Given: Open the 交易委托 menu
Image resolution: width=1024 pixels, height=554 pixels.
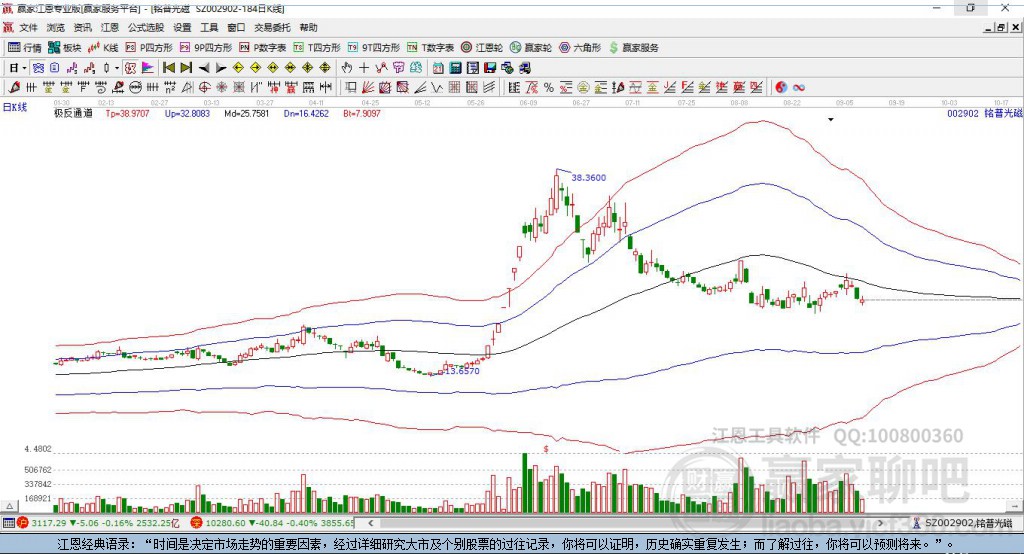Looking at the screenshot, I should click(272, 27).
